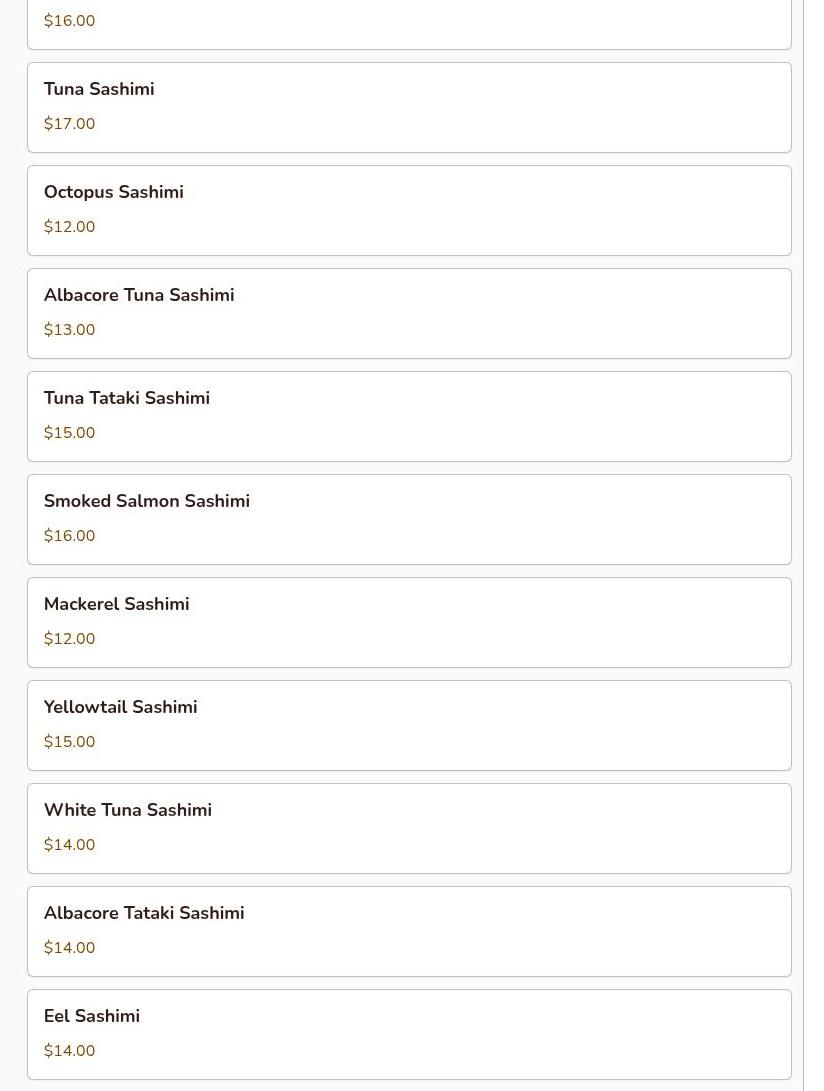Click the $14.00 price under Eel Sashimi
The image size is (824, 1091).
tap(70, 1051)
